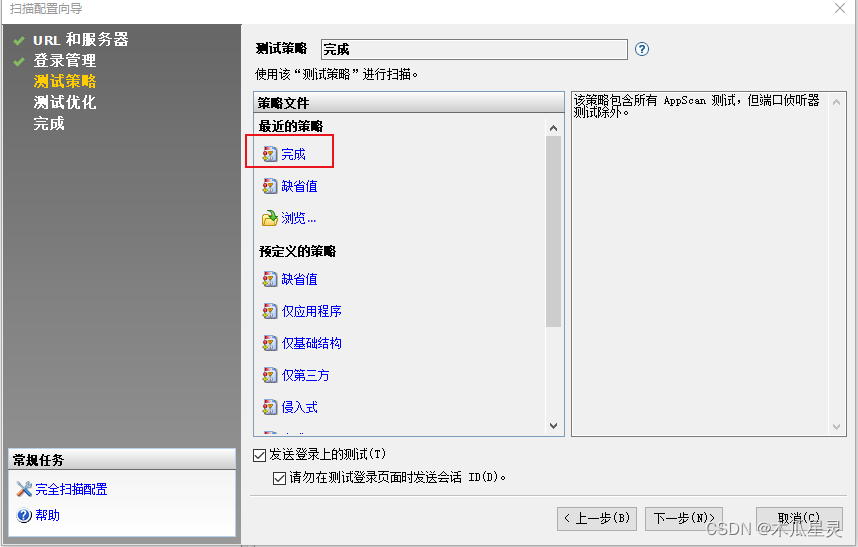Open the 浏览... policy file link
This screenshot has height=547, width=858.
pos(299,218)
